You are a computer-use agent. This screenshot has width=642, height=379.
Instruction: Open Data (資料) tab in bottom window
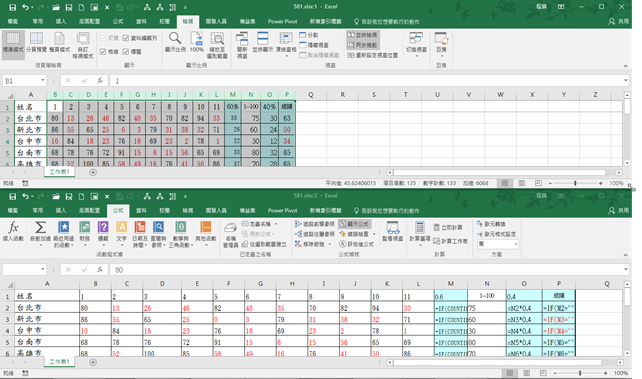pyautogui.click(x=141, y=210)
